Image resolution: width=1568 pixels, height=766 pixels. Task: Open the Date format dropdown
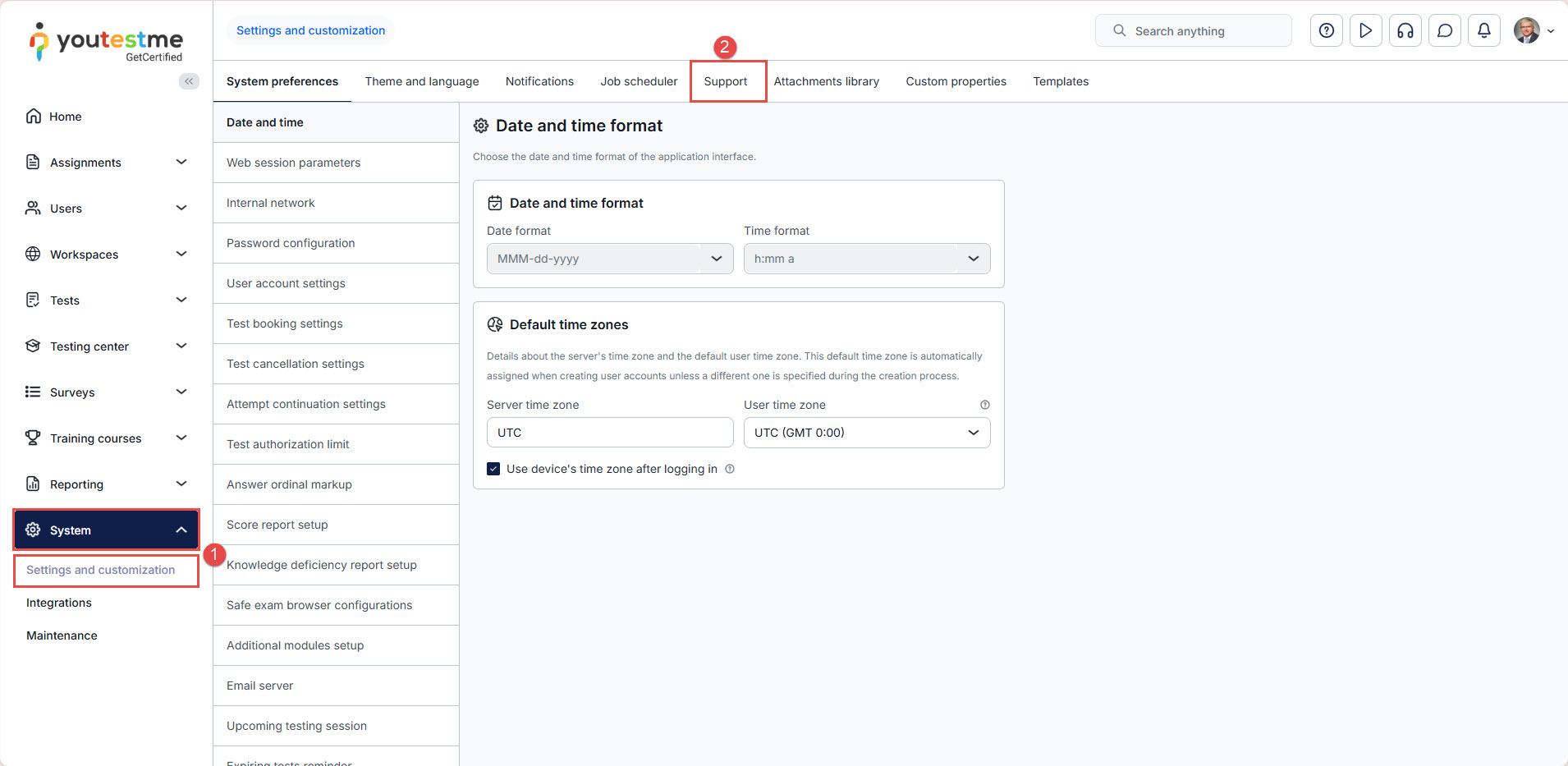pyautogui.click(x=609, y=259)
